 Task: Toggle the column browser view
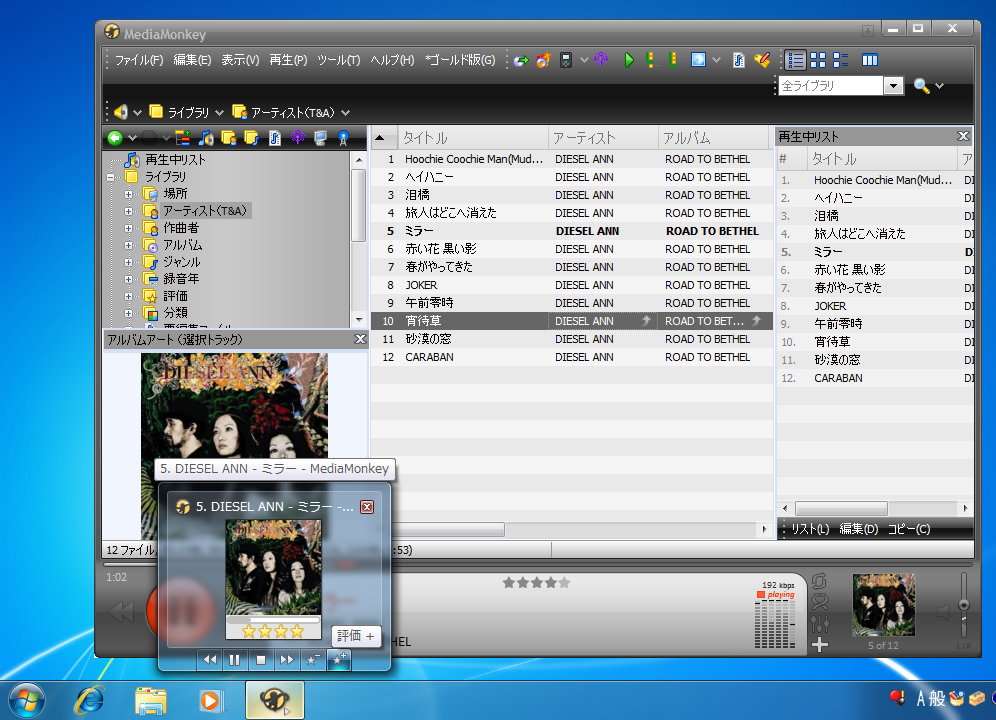pyautogui.click(x=870, y=60)
